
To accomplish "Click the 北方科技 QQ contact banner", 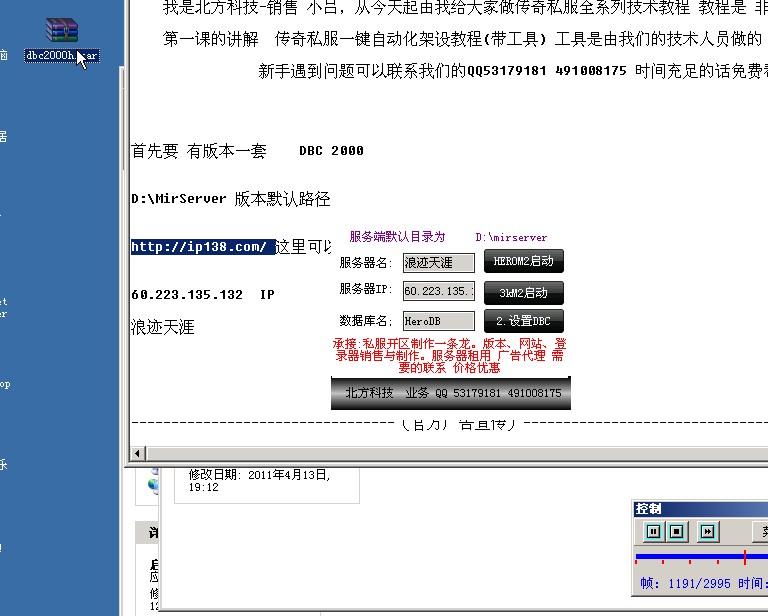I will [x=450, y=393].
